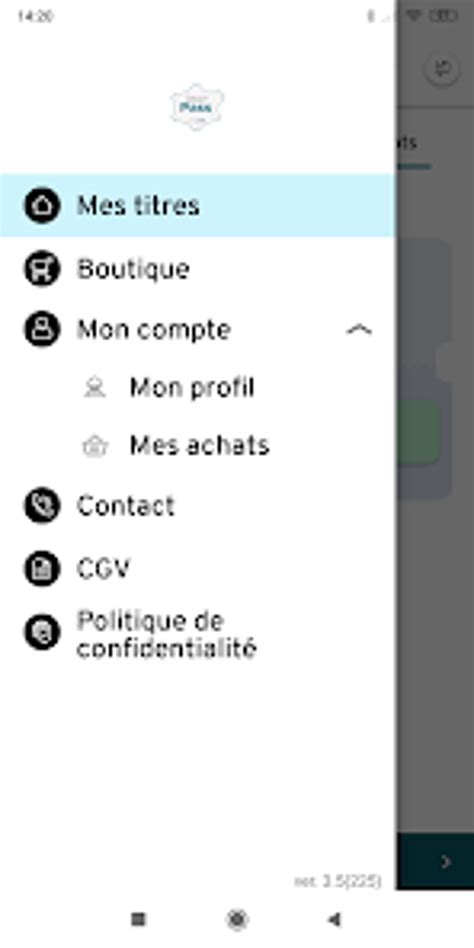Open Mes achats sub-item
Image resolution: width=474 pixels, height=948 pixels.
[x=197, y=446]
